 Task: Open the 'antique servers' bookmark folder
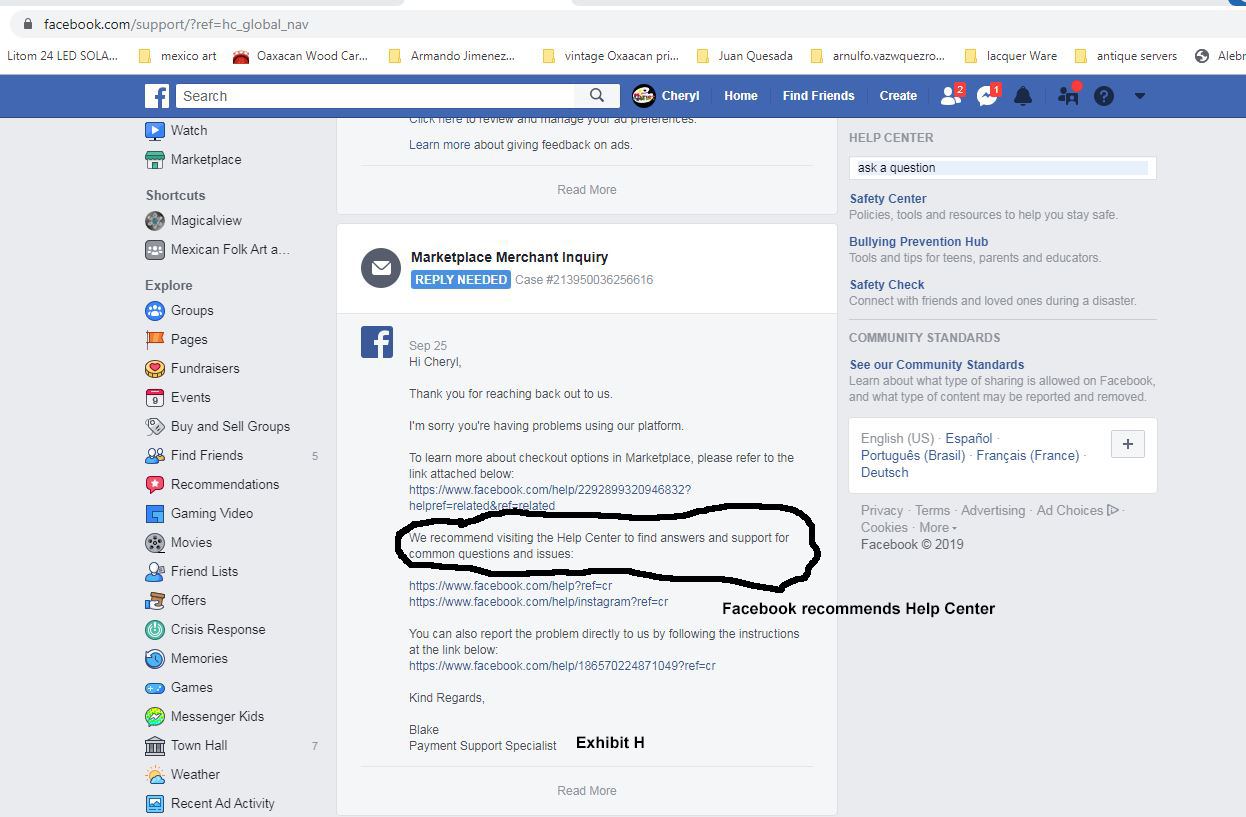pyautogui.click(x=1125, y=56)
